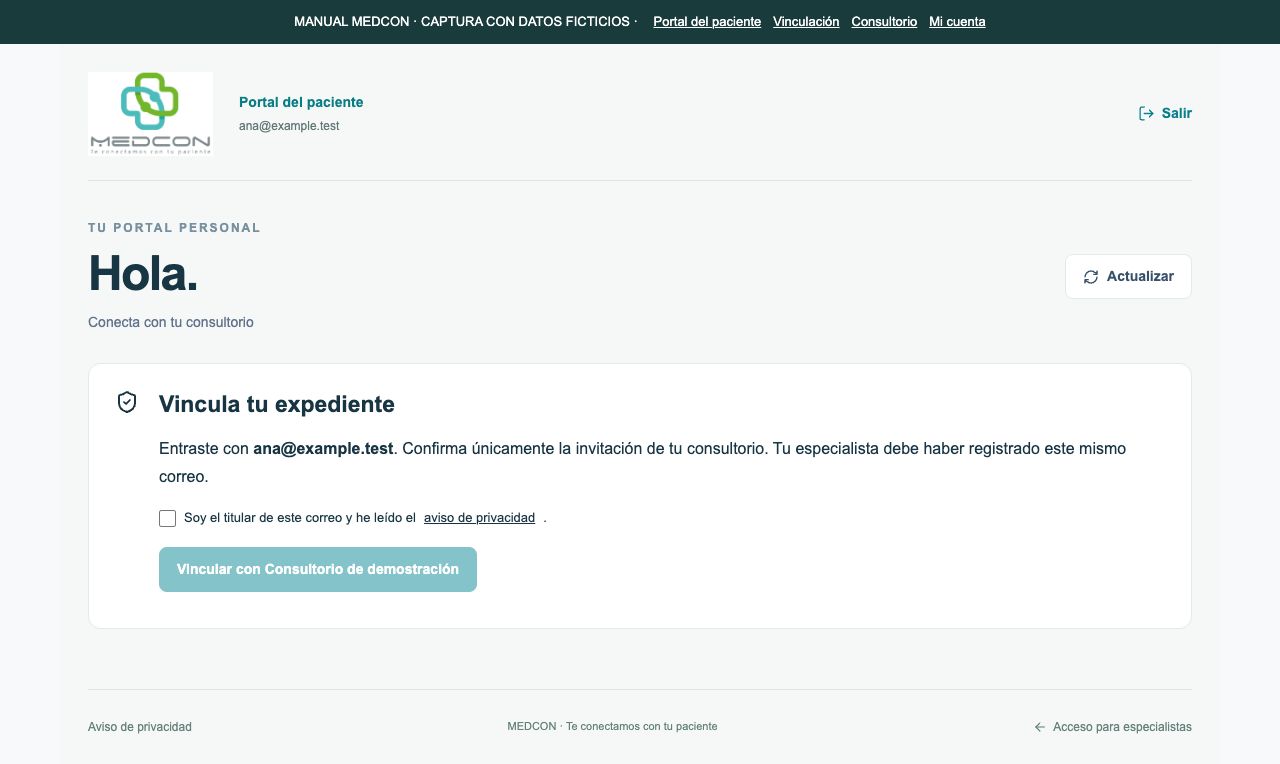Go to Acceso para especialistas link
The height and width of the screenshot is (764, 1280).
[x=1113, y=727]
